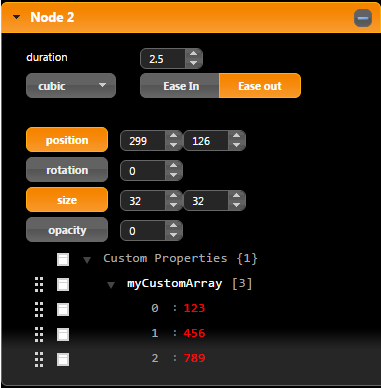
Task: Increment the rotation value
Action: click(173, 166)
